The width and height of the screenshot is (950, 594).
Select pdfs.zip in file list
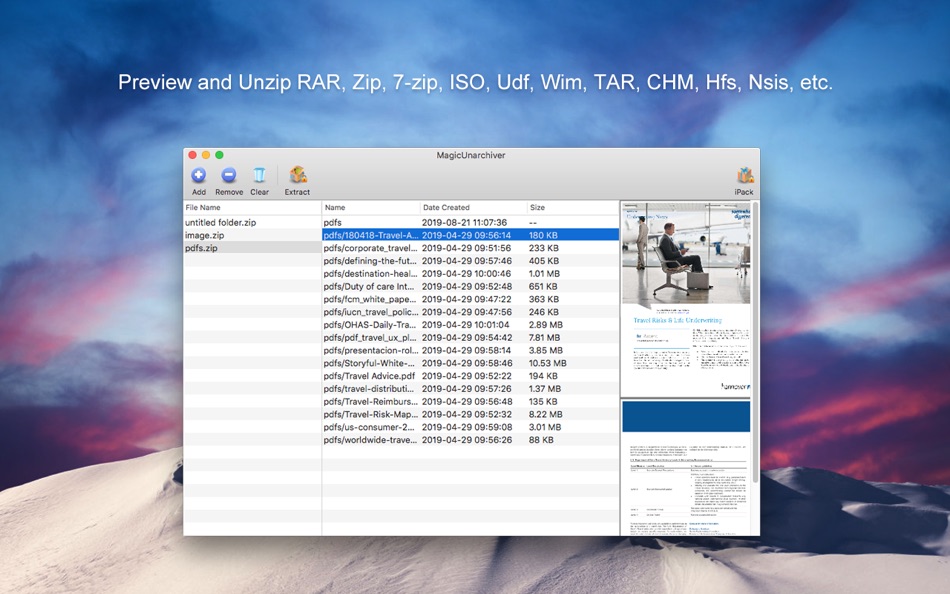[x=252, y=248]
